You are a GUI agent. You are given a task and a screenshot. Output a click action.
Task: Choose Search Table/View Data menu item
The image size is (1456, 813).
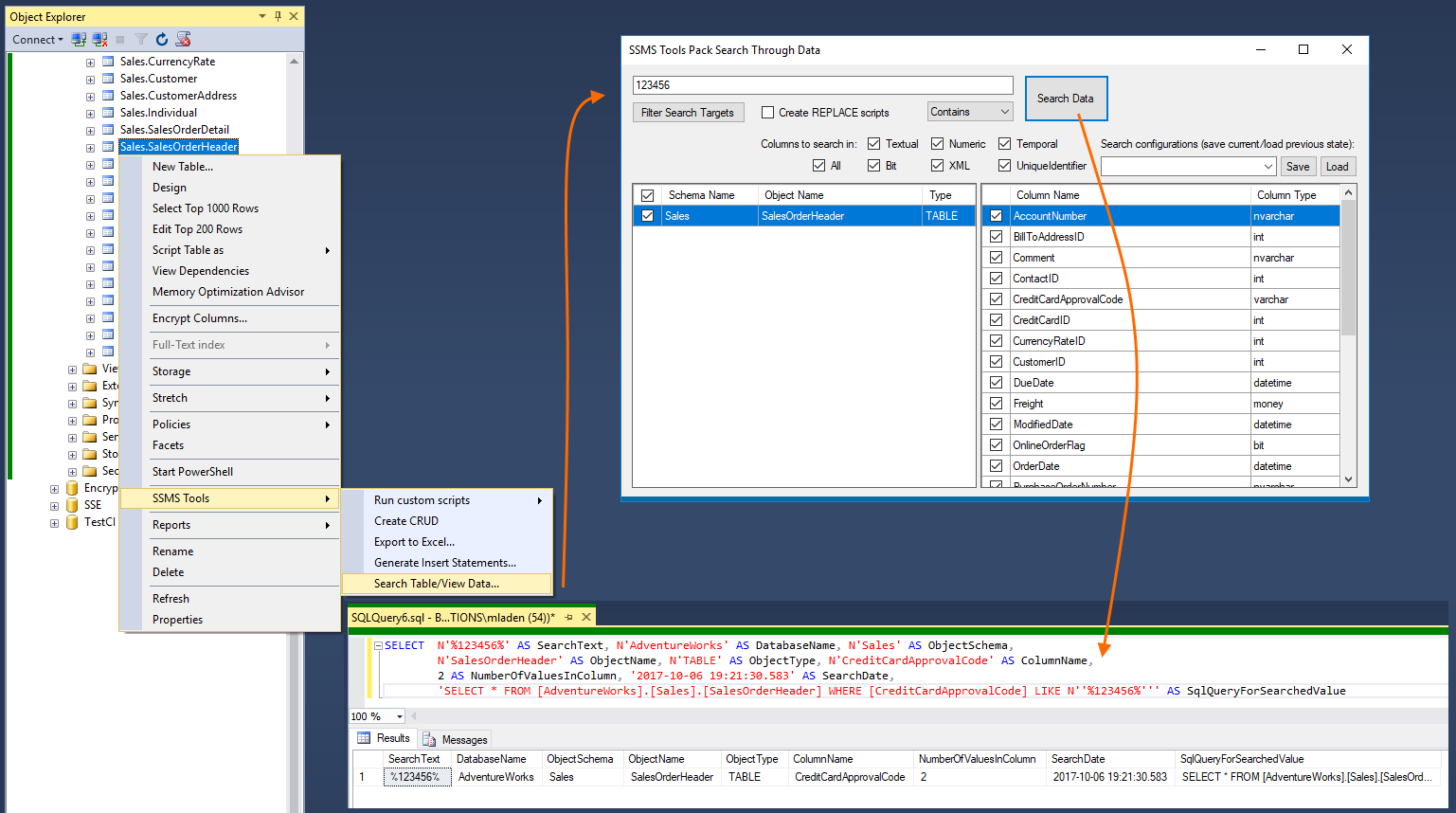click(x=446, y=584)
